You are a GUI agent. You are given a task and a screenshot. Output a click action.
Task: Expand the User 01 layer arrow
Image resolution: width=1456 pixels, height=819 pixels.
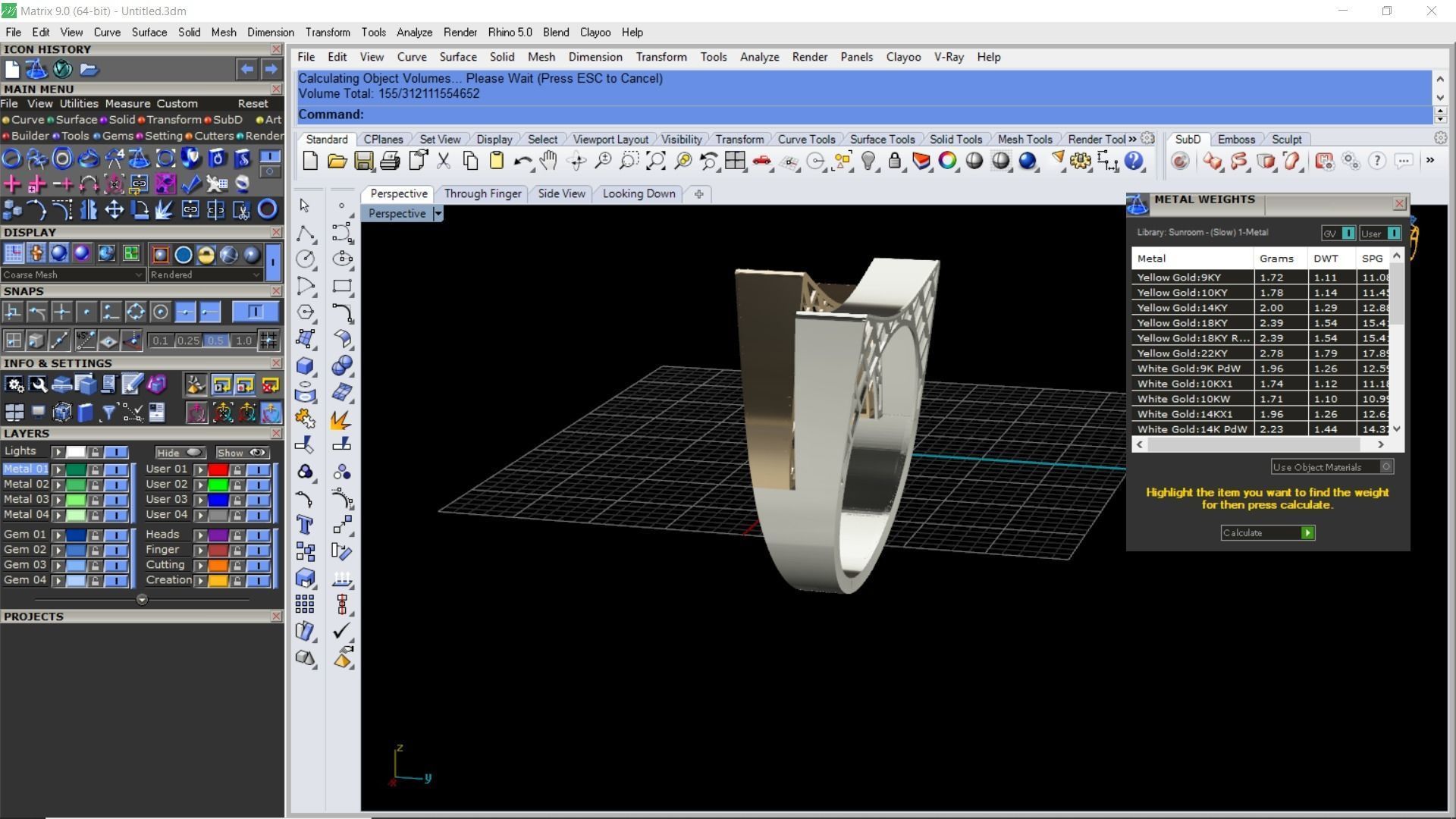click(201, 469)
